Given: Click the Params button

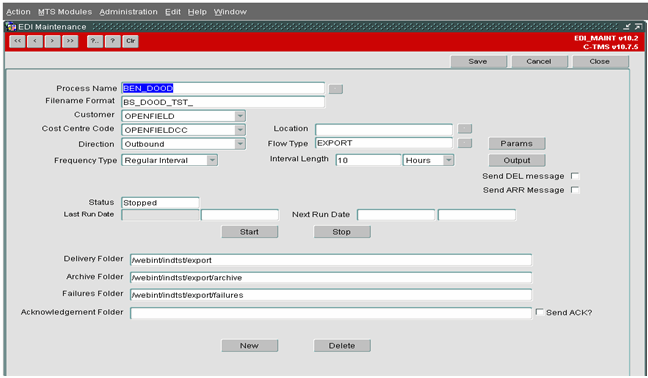Looking at the screenshot, I should point(517,144).
